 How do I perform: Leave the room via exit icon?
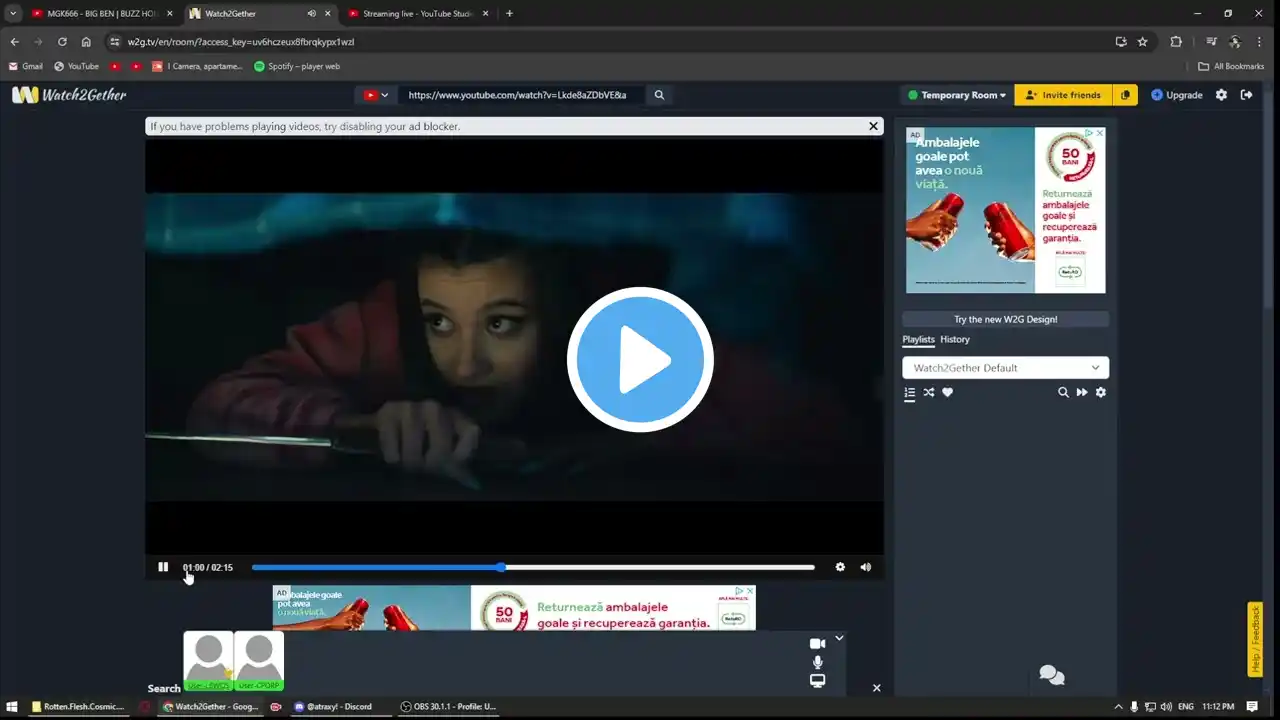1246,95
